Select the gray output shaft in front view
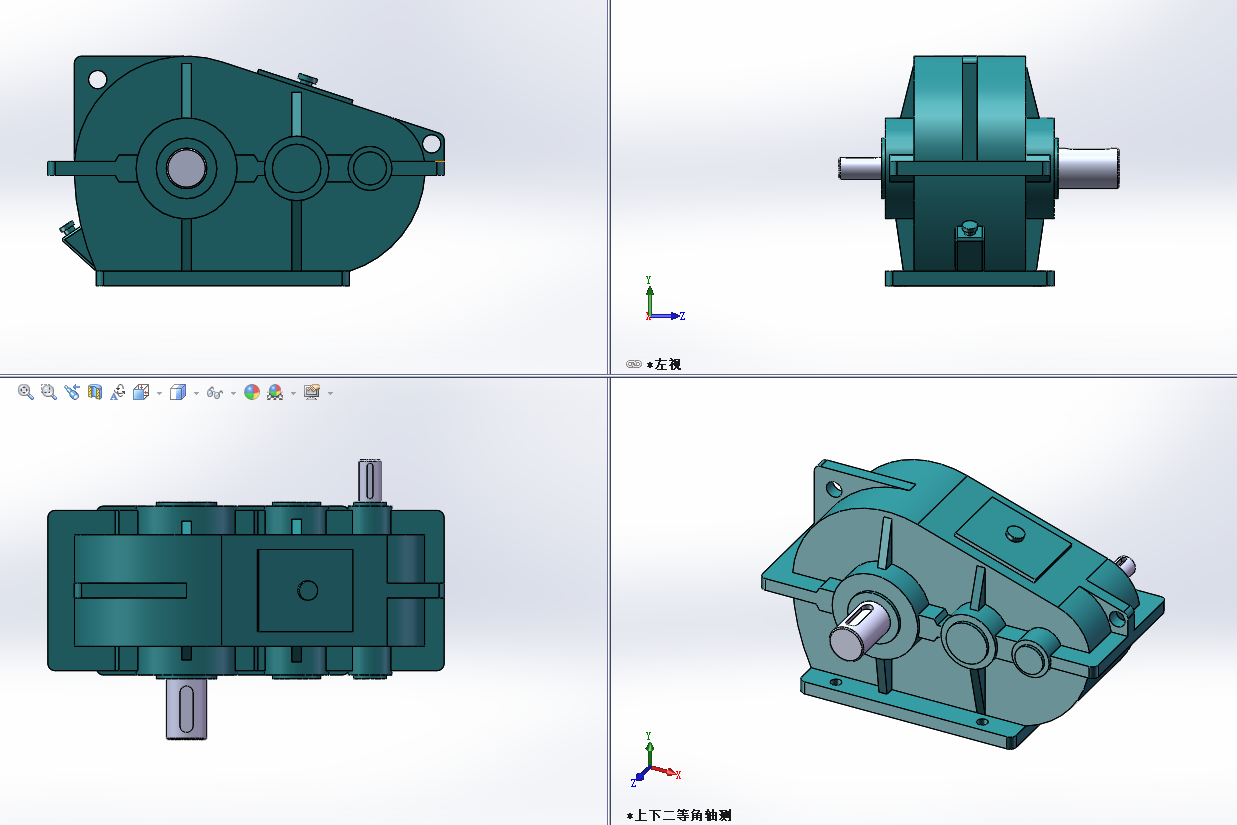The height and width of the screenshot is (825, 1237). (x=186, y=167)
